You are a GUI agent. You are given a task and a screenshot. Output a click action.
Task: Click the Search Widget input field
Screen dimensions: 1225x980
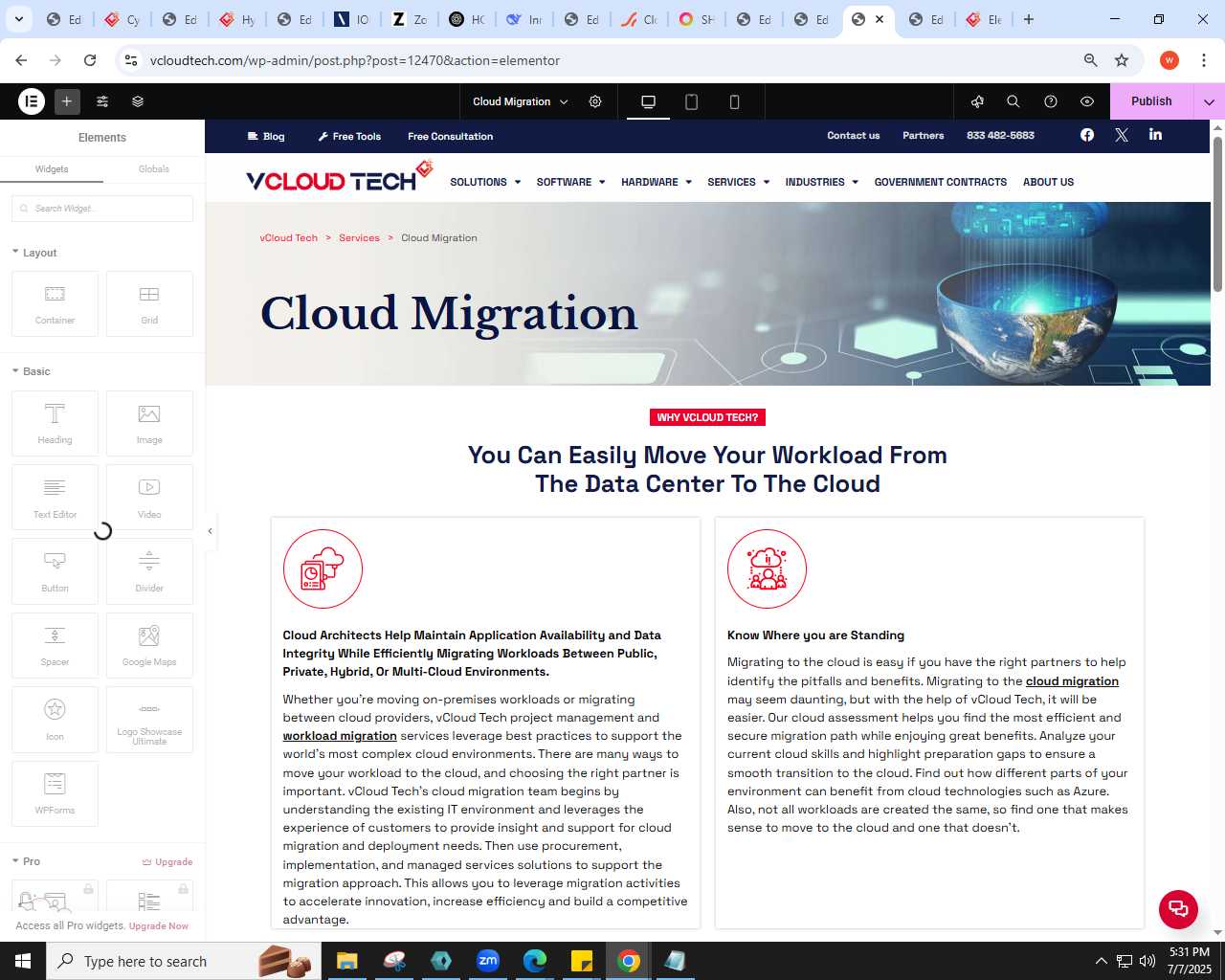point(102,209)
